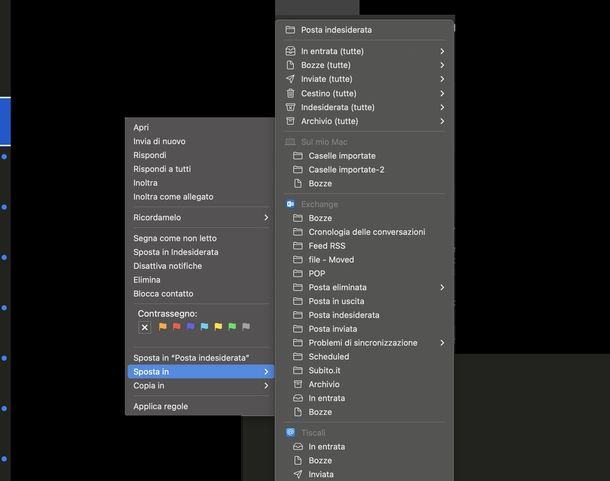Click the document icon for Bozze (tutte)

(x=290, y=65)
